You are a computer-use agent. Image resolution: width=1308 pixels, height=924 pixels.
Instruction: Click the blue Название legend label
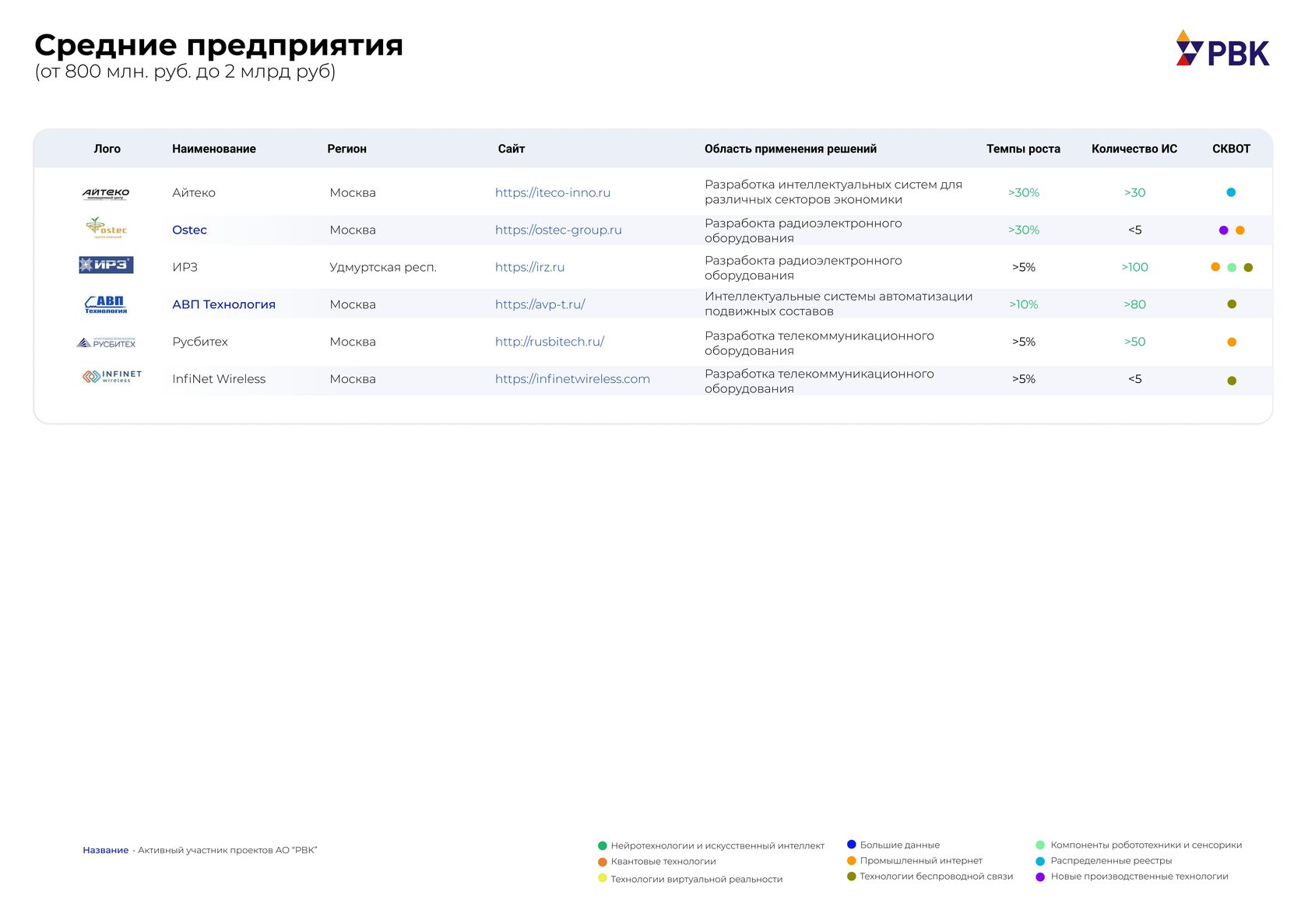106,850
